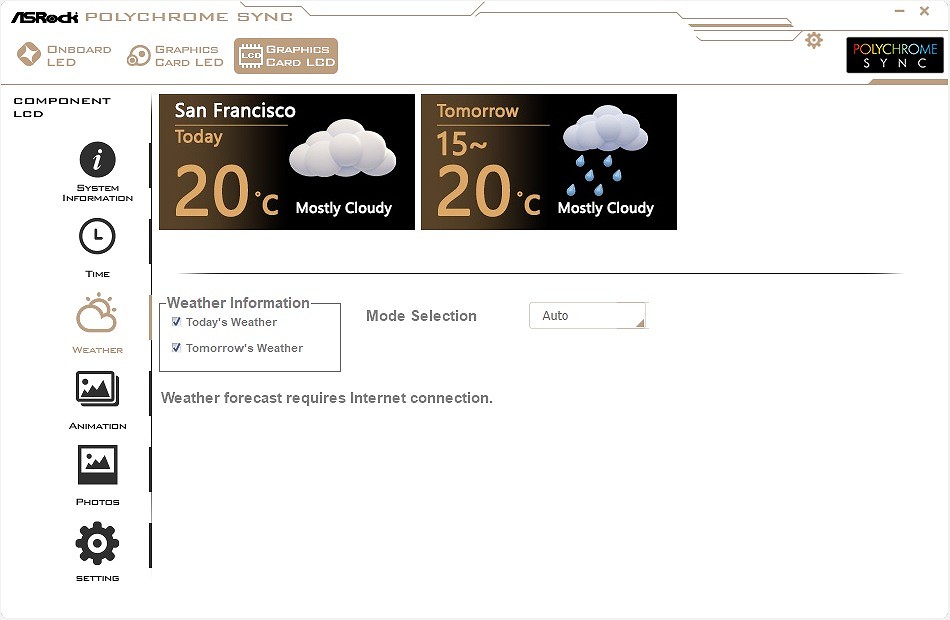
Task: Uncheck Tomorrow's Weather checkbox
Action: pos(176,348)
